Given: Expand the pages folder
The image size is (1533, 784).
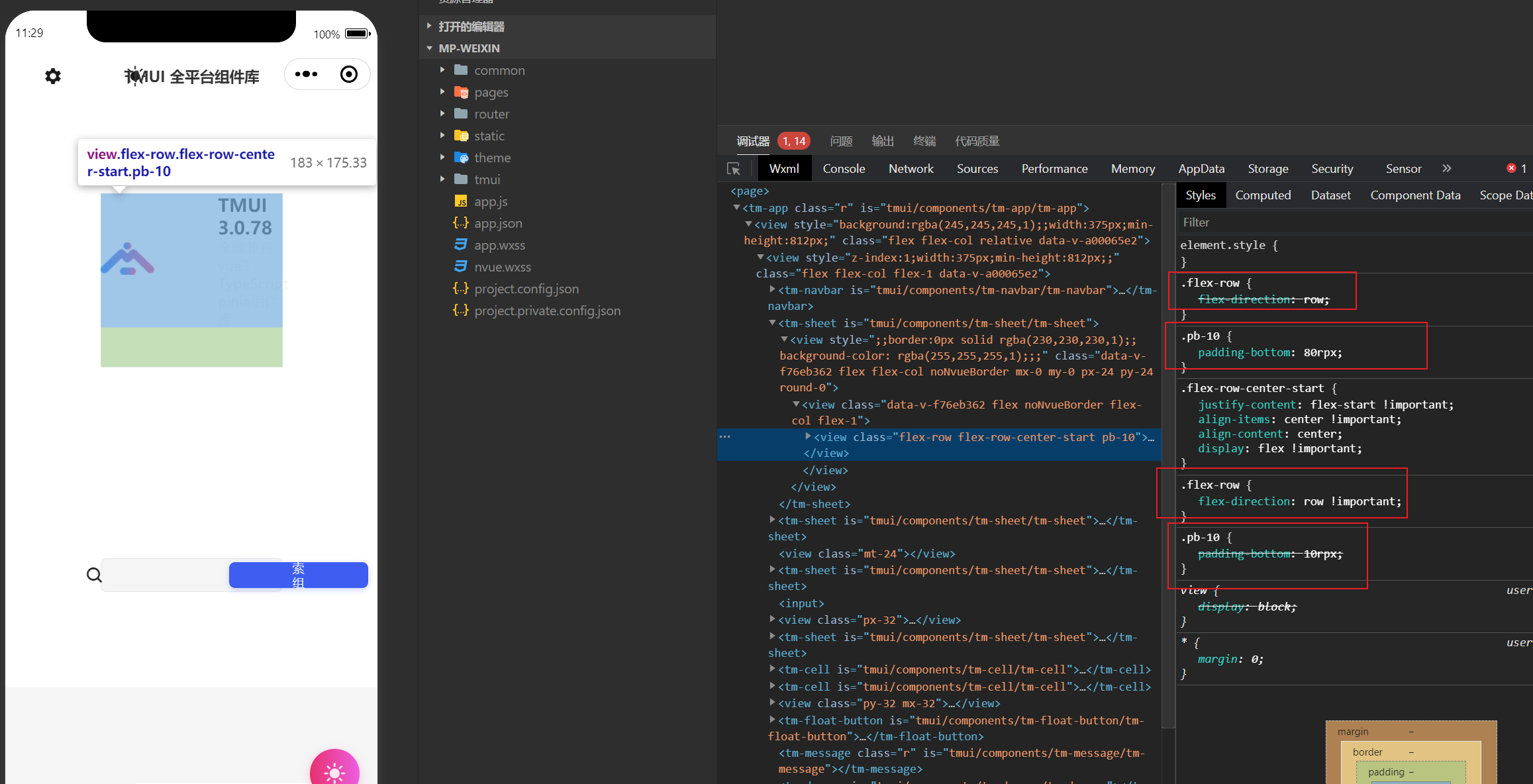Looking at the screenshot, I should click(491, 92).
